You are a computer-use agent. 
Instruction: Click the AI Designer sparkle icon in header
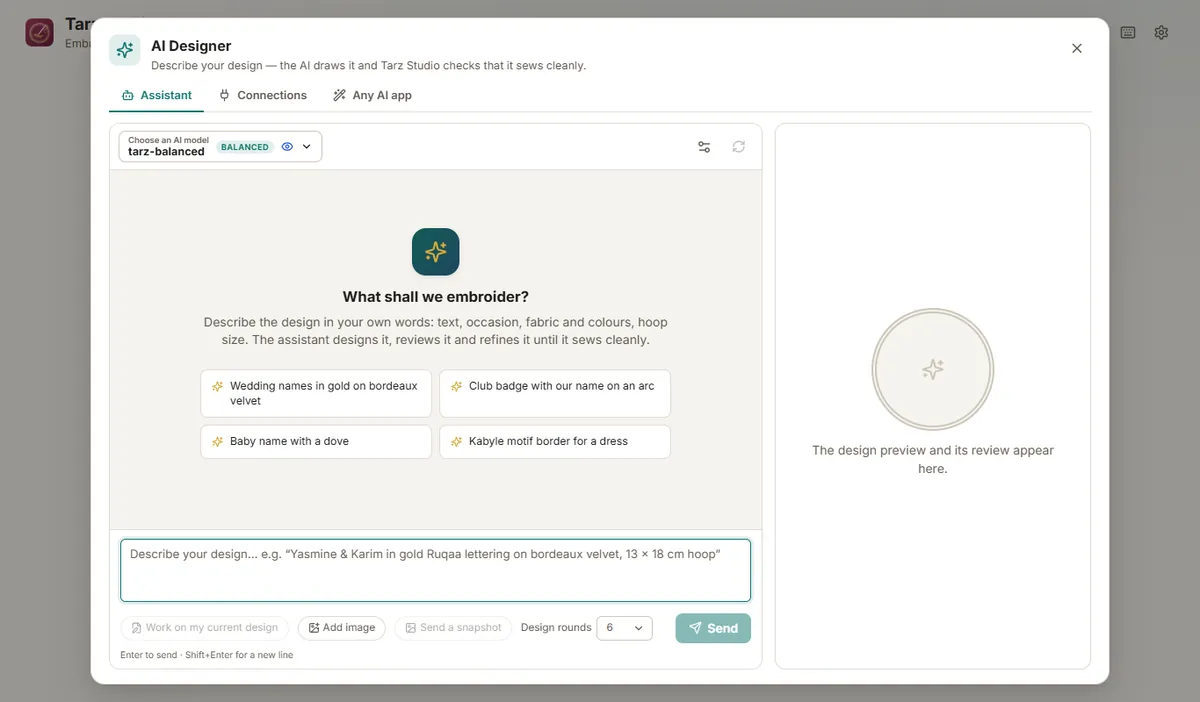125,50
